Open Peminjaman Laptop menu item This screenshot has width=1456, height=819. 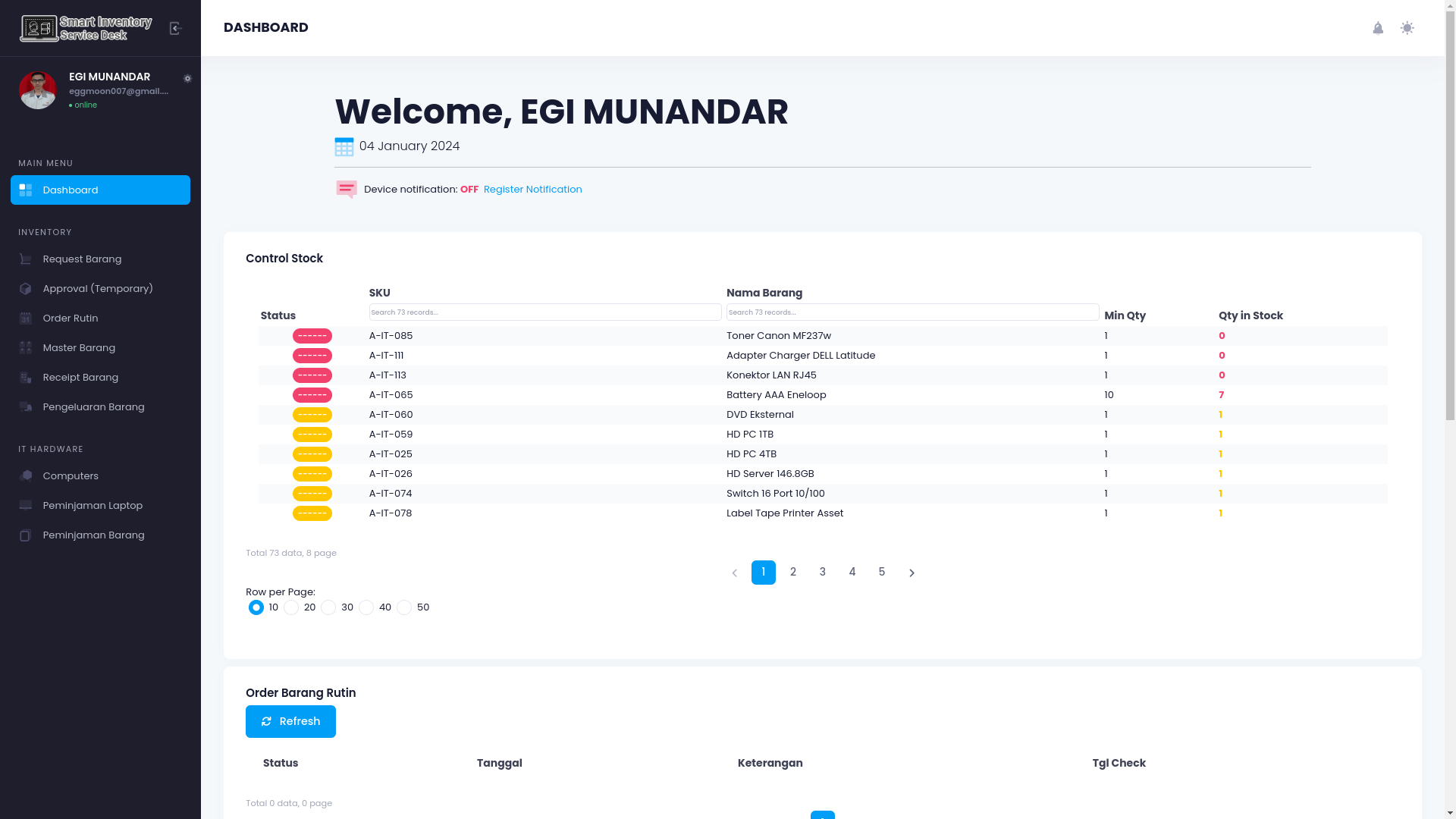pos(93,506)
